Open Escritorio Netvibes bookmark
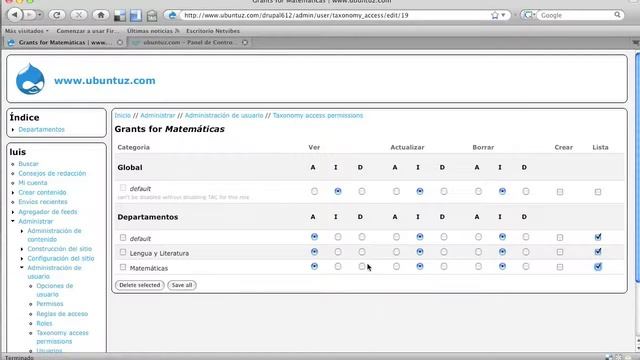The height and width of the screenshot is (360, 640). 213,31
